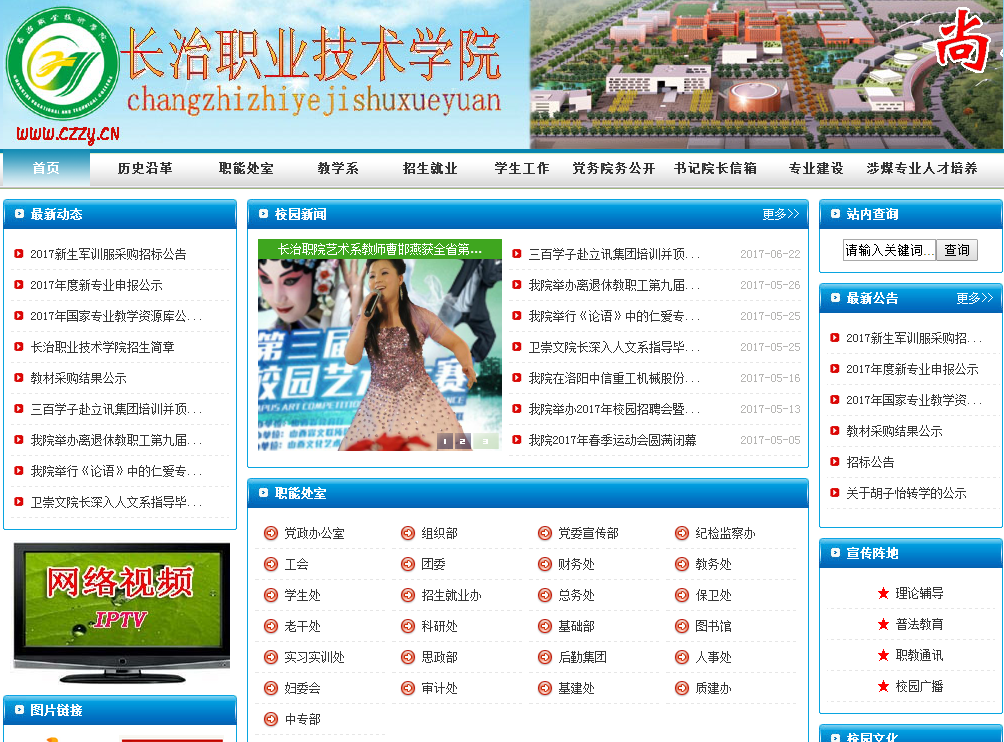Click the keyword search input field
Viewport: 1004px width, 742px height.
pyautogui.click(x=889, y=250)
